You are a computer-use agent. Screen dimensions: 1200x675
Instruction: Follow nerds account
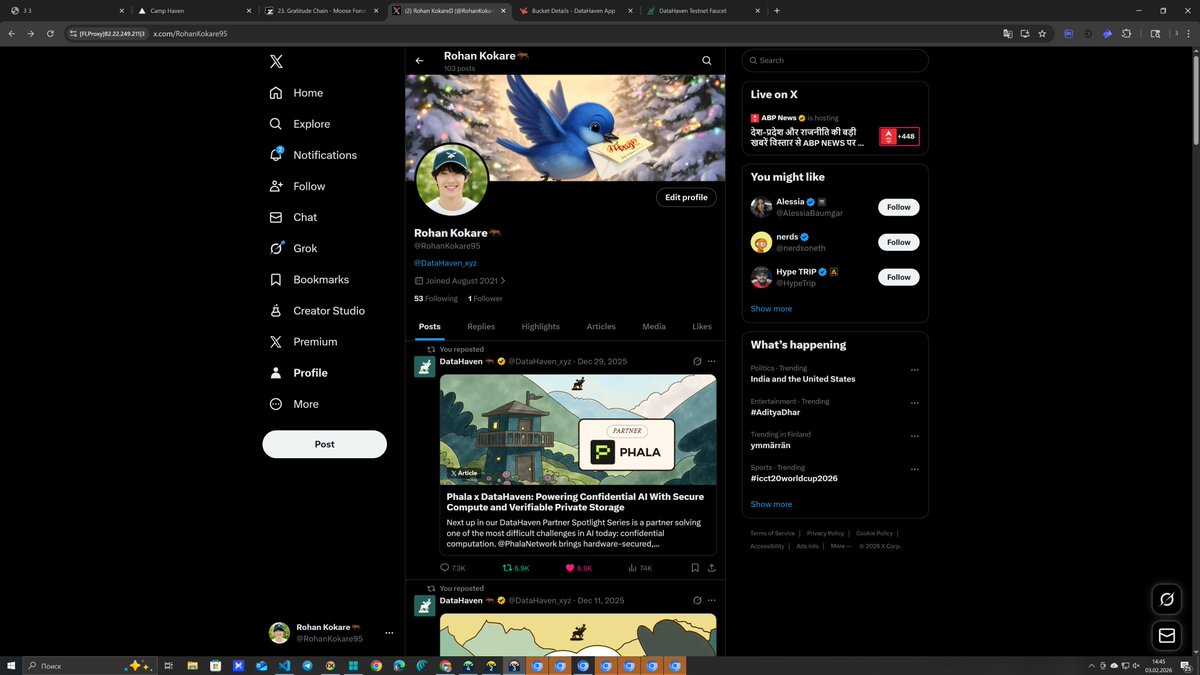coord(898,242)
